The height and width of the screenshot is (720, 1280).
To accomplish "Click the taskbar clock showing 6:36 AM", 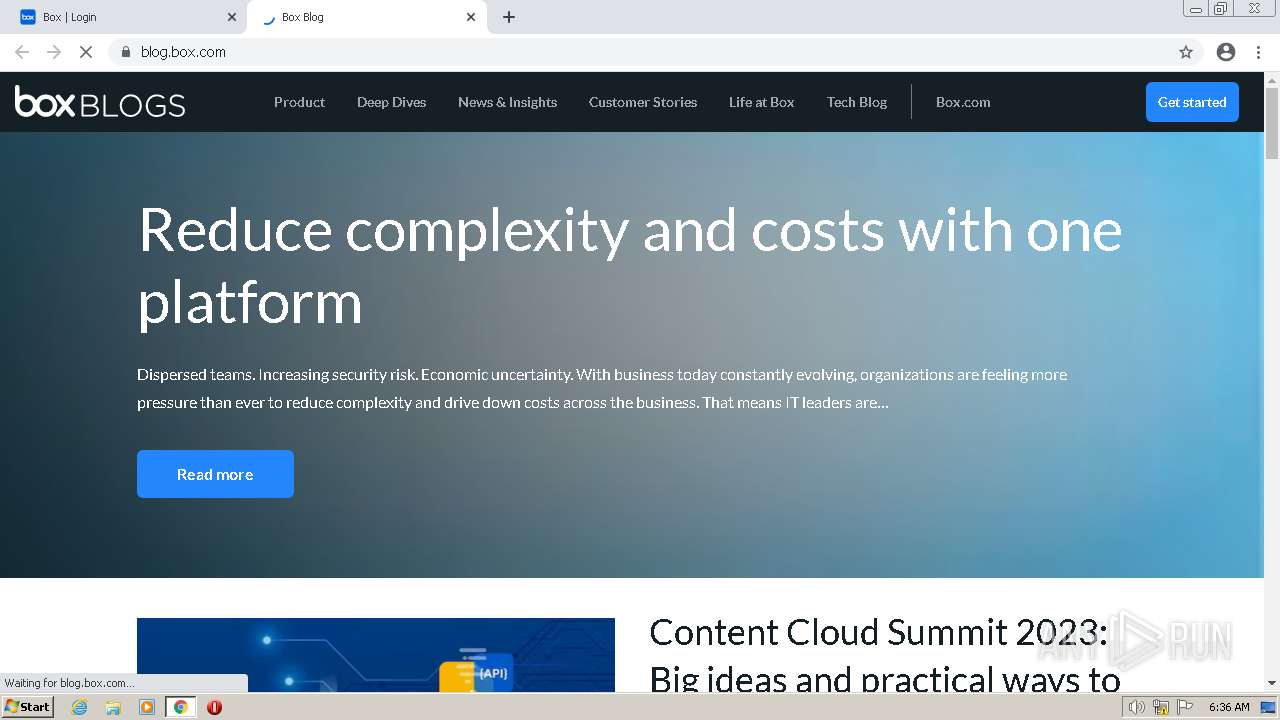I will point(1229,707).
